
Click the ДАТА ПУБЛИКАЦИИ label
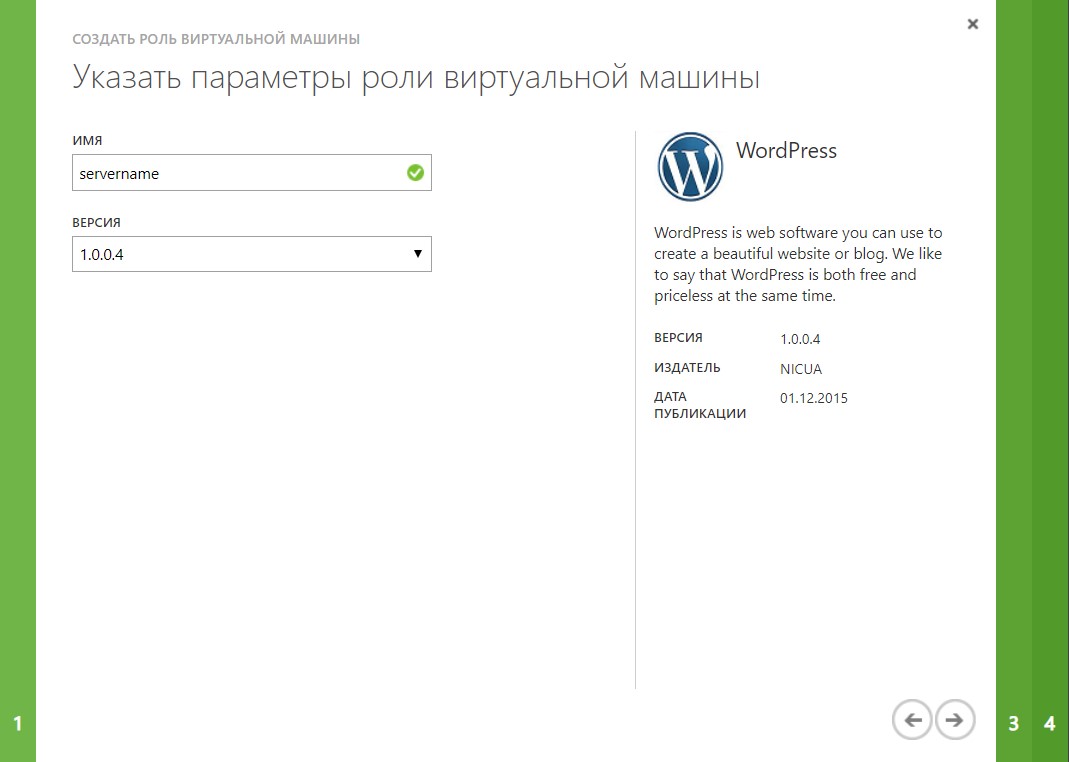[700, 405]
